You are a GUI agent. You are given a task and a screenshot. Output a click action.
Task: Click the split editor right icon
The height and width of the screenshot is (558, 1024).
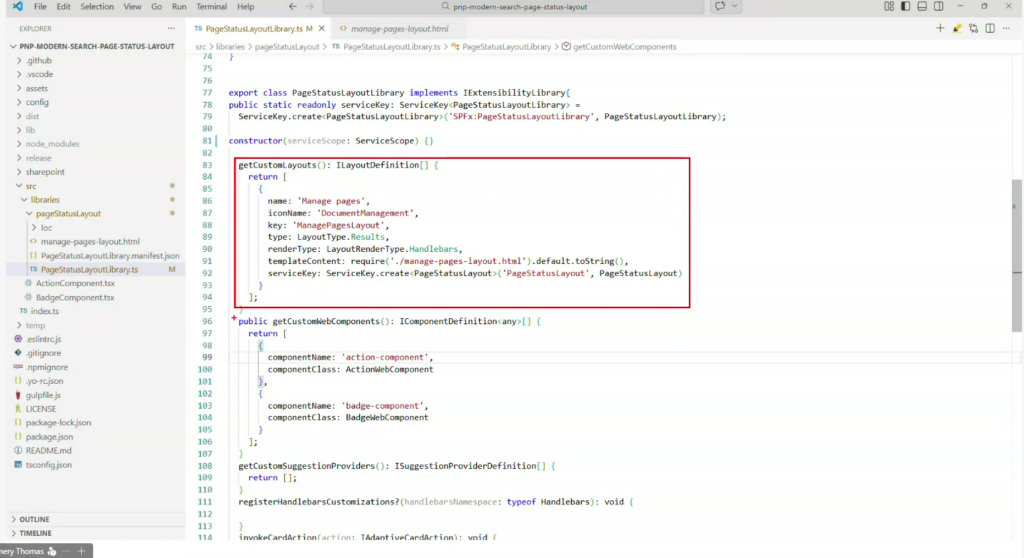991,28
